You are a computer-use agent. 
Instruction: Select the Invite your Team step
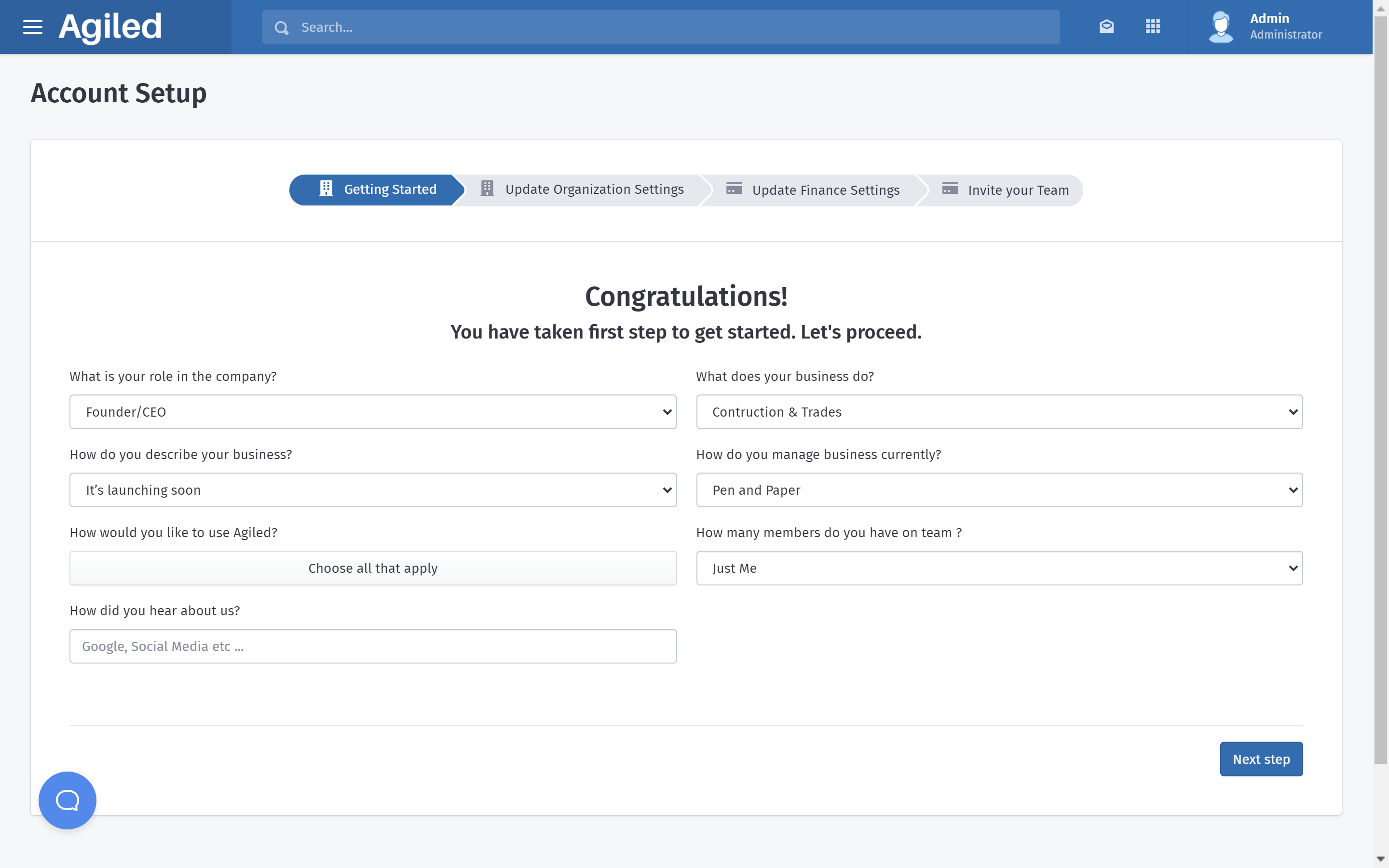coord(1018,190)
